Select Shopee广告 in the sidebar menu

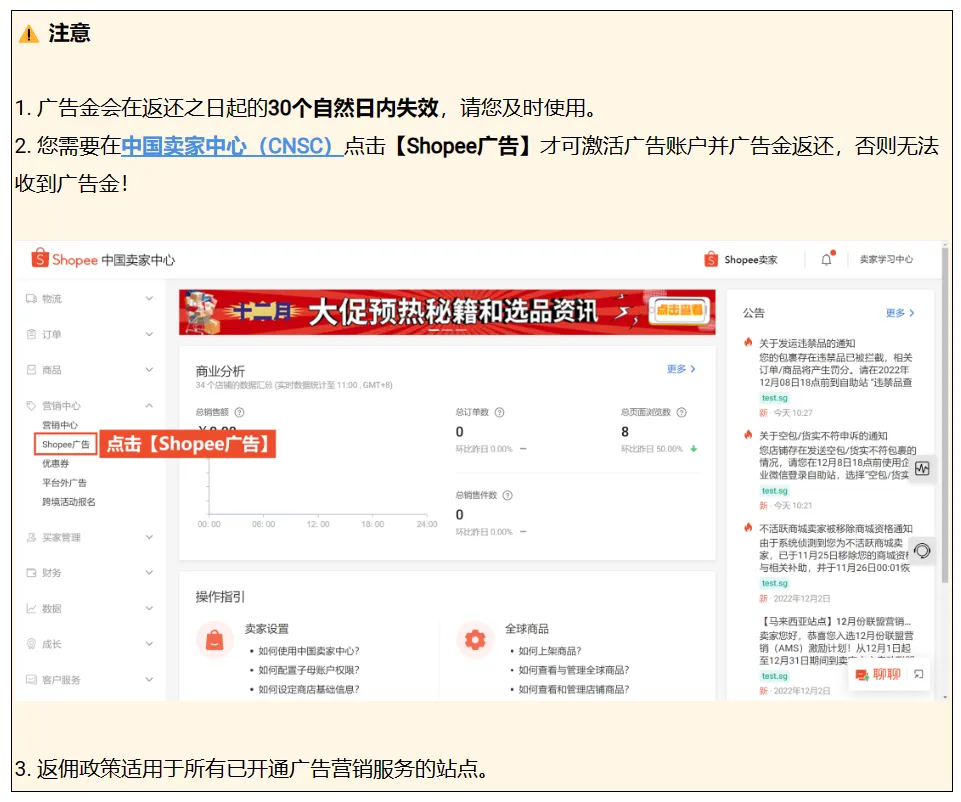click(66, 443)
